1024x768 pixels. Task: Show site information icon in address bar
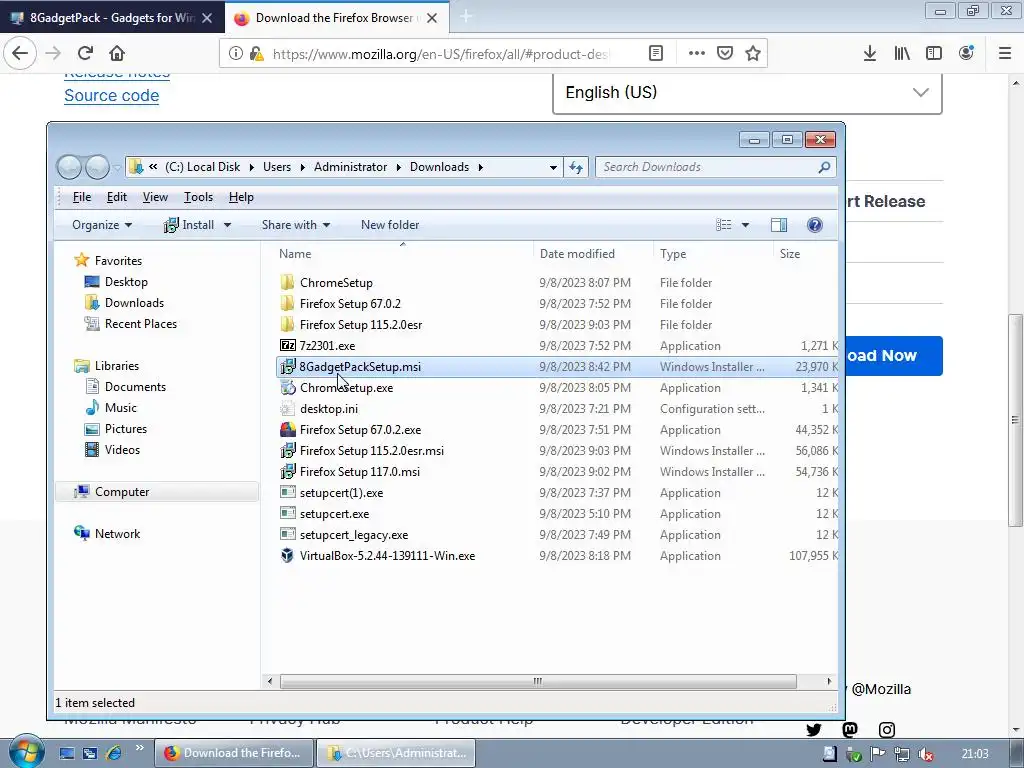(x=236, y=54)
